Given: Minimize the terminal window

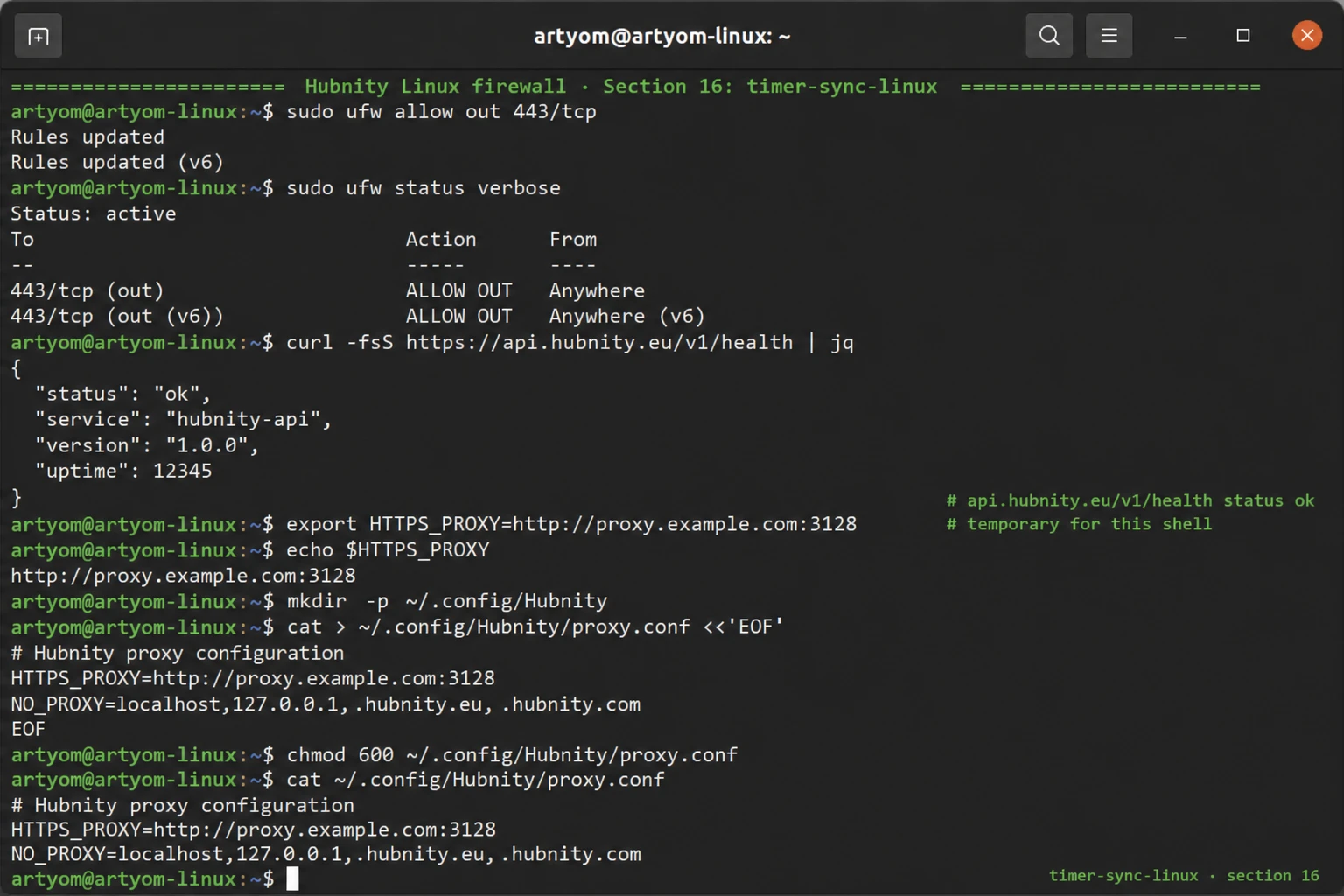Looking at the screenshot, I should click(x=1180, y=36).
